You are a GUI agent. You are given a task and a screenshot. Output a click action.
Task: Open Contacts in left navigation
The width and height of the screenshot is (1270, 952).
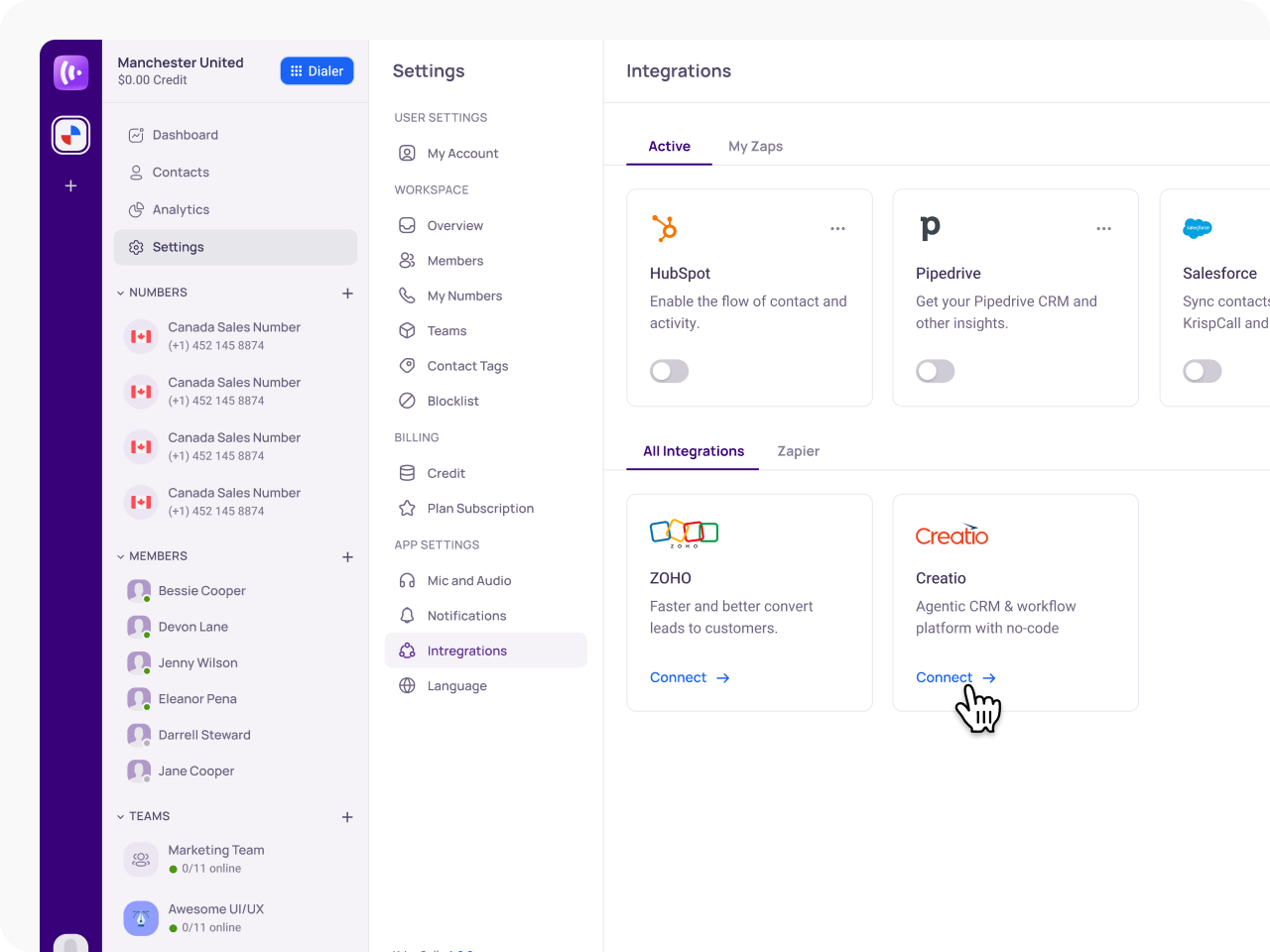(x=235, y=173)
